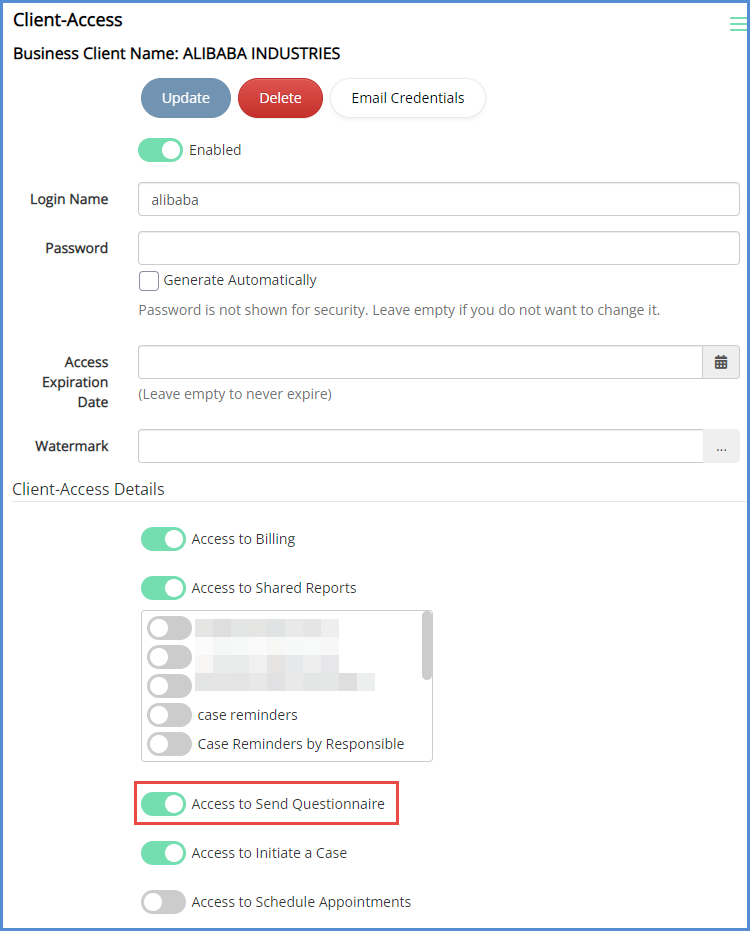This screenshot has width=750, height=931.
Task: Click the Update button
Action: click(x=186, y=98)
